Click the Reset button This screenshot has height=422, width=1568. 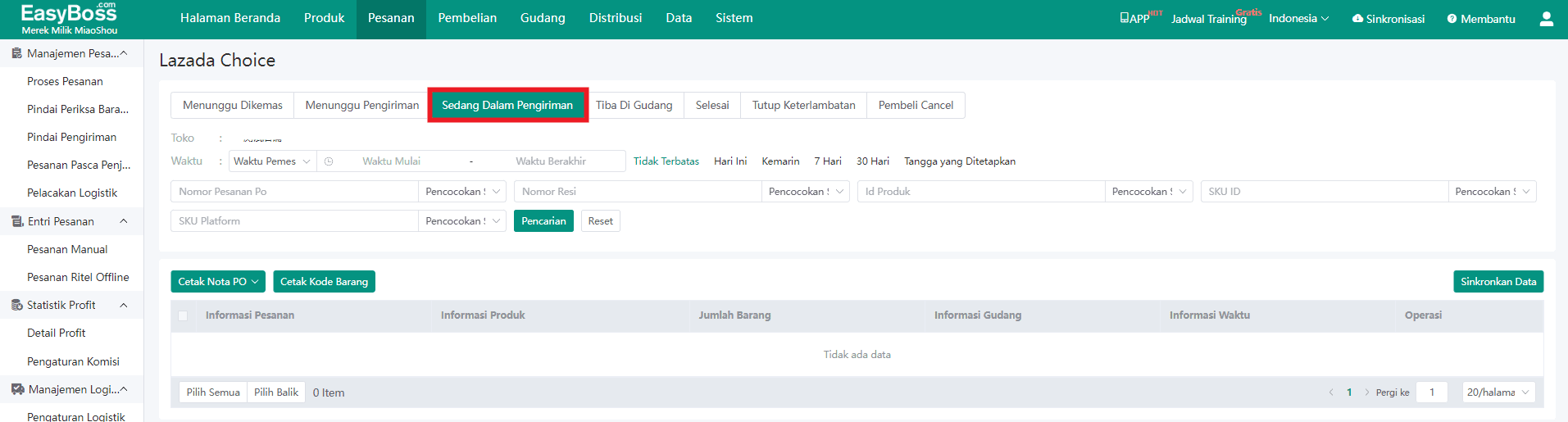(601, 221)
